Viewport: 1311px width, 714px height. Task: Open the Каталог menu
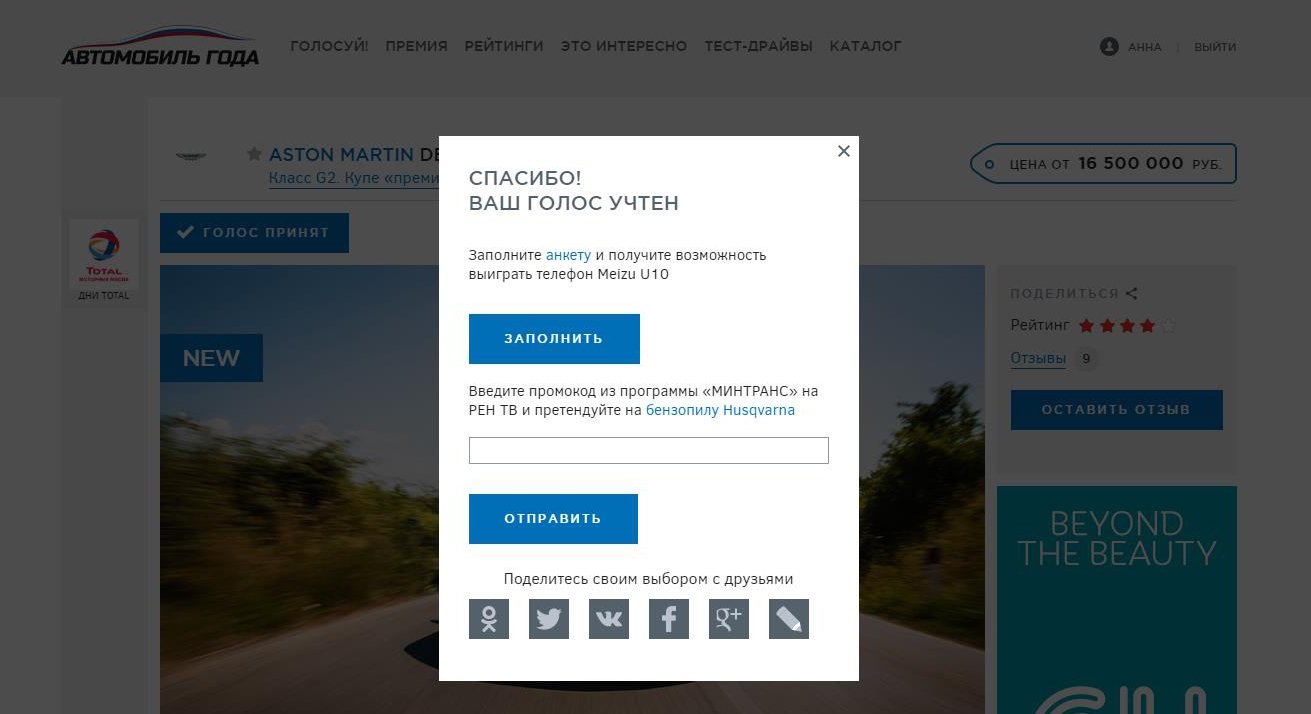pyautogui.click(x=865, y=46)
